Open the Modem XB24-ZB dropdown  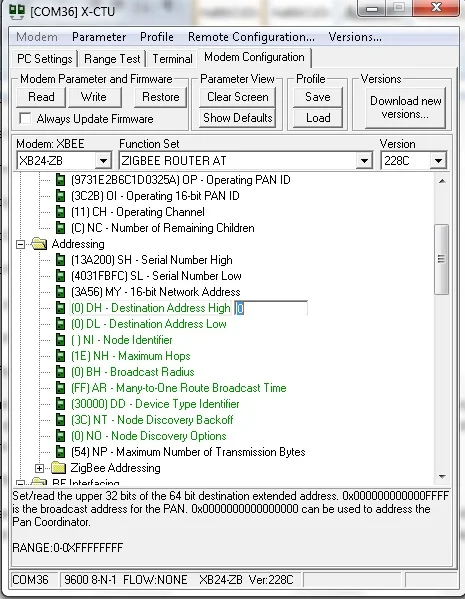coord(103,161)
